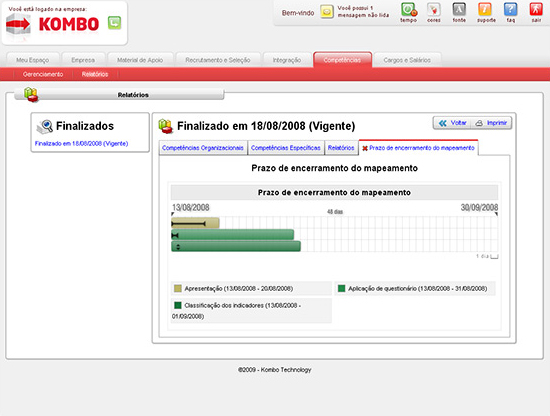Click the tan Apresentação legend swatch
The height and width of the screenshot is (416, 550).
178,288
